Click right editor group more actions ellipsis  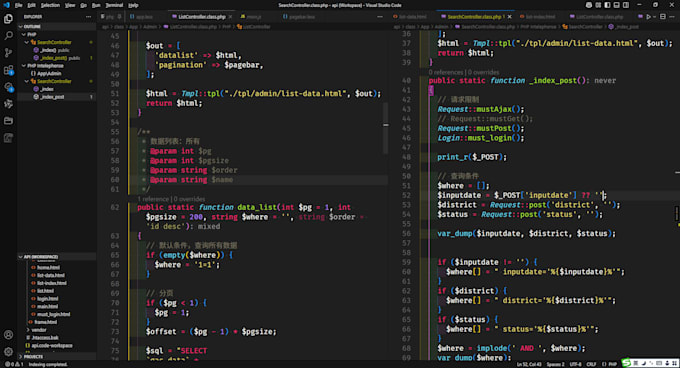(672, 17)
